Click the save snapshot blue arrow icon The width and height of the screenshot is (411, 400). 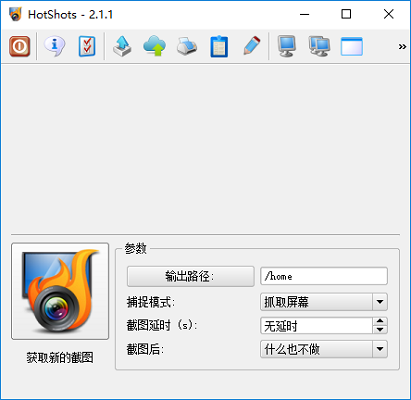point(122,46)
